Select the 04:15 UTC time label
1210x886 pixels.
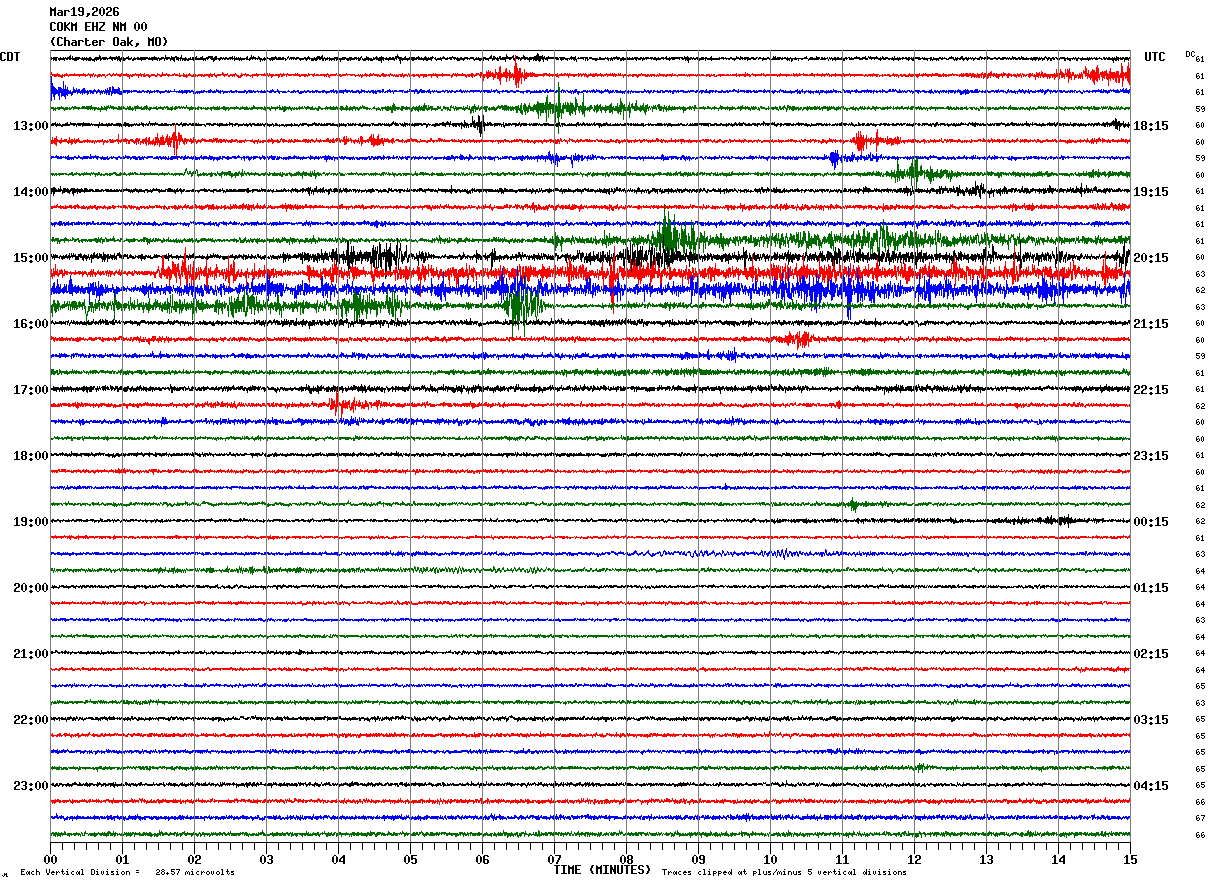1150,786
